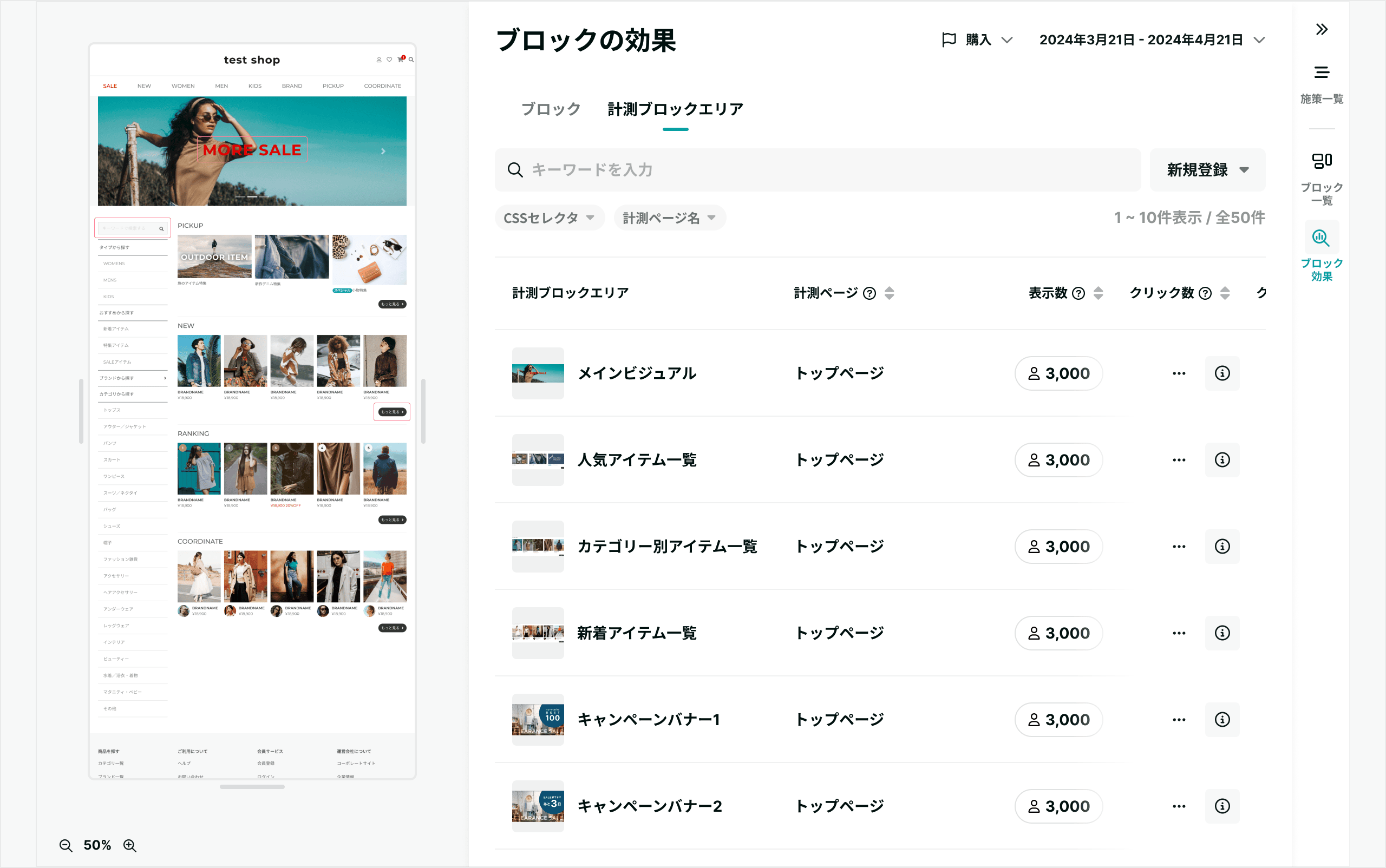Click the banner next-slide arrow
Screen dimensions: 1386x868
point(383,151)
